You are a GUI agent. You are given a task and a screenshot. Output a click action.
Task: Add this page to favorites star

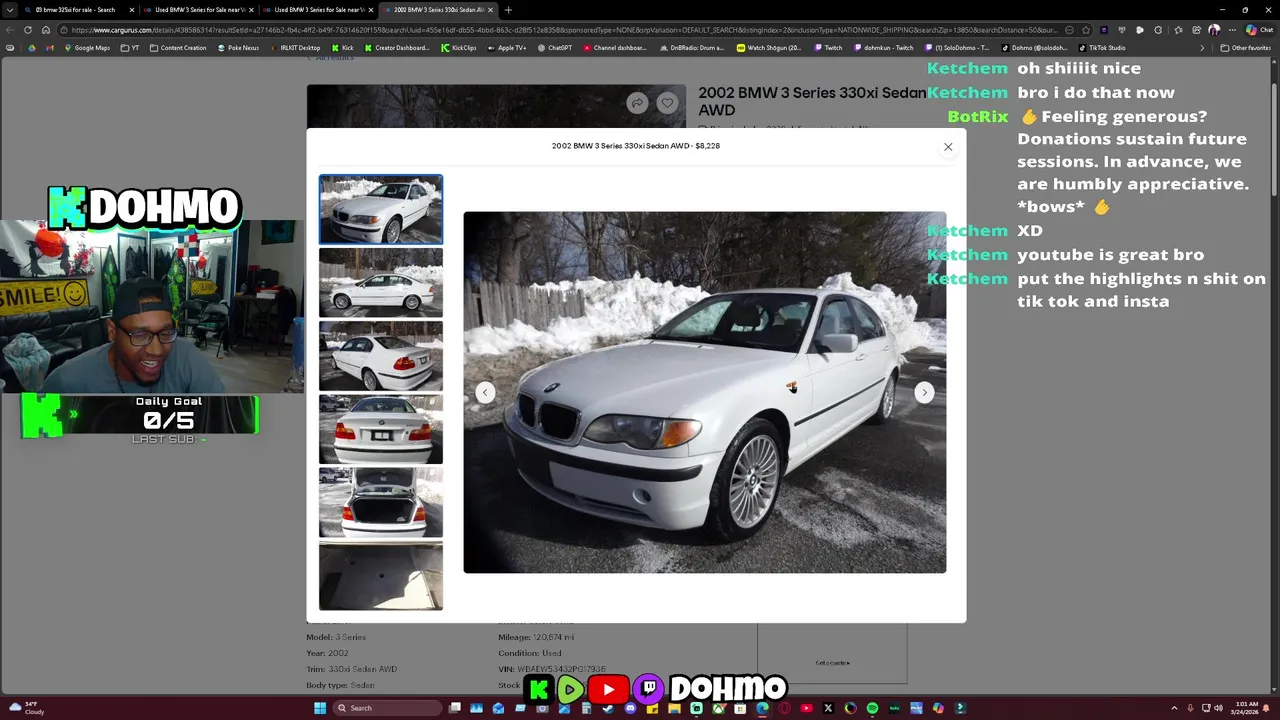pos(1086,30)
